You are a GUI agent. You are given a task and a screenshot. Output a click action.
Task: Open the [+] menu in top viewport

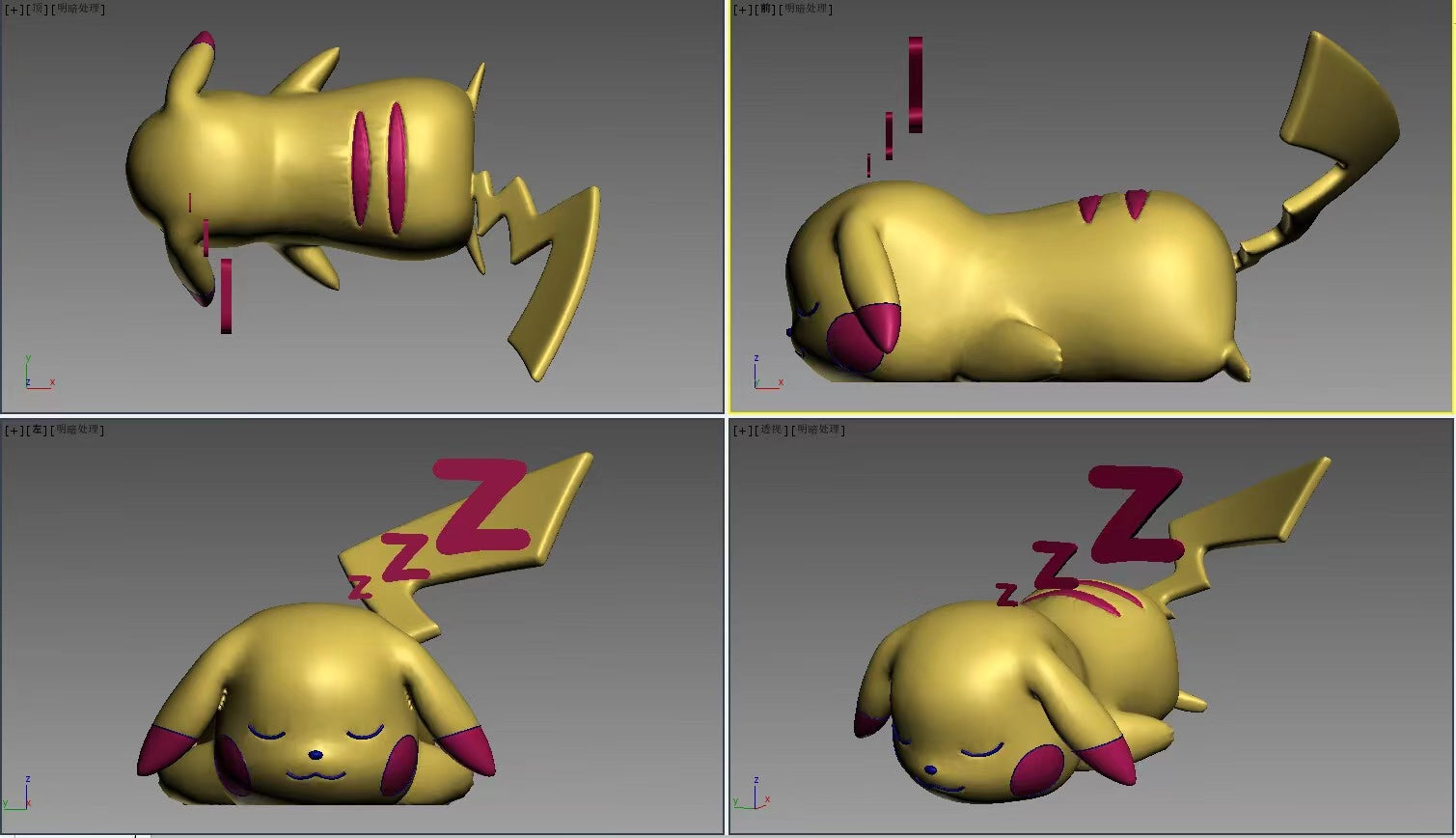pyautogui.click(x=14, y=10)
